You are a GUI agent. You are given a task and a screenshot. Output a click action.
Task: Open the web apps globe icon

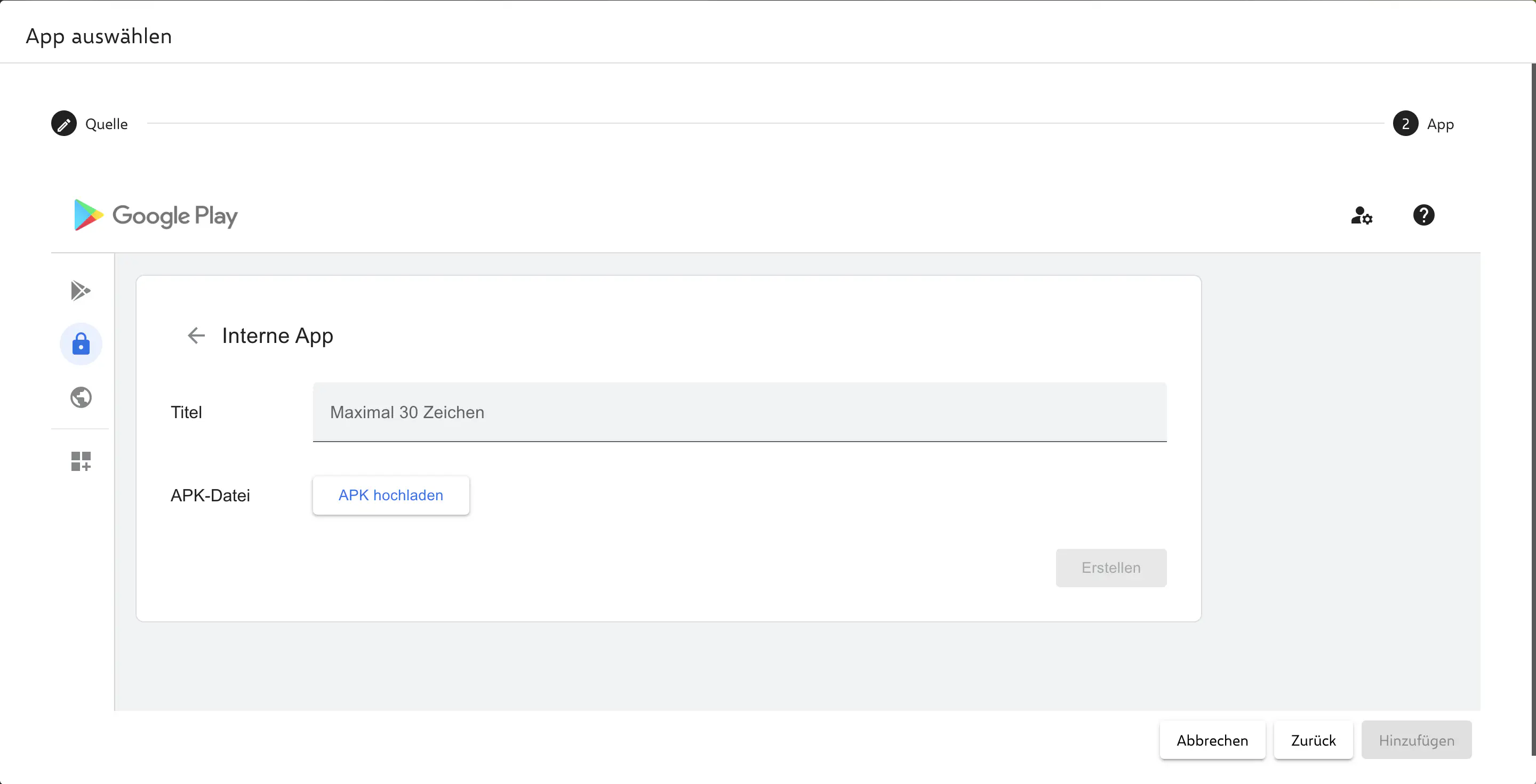click(81, 397)
